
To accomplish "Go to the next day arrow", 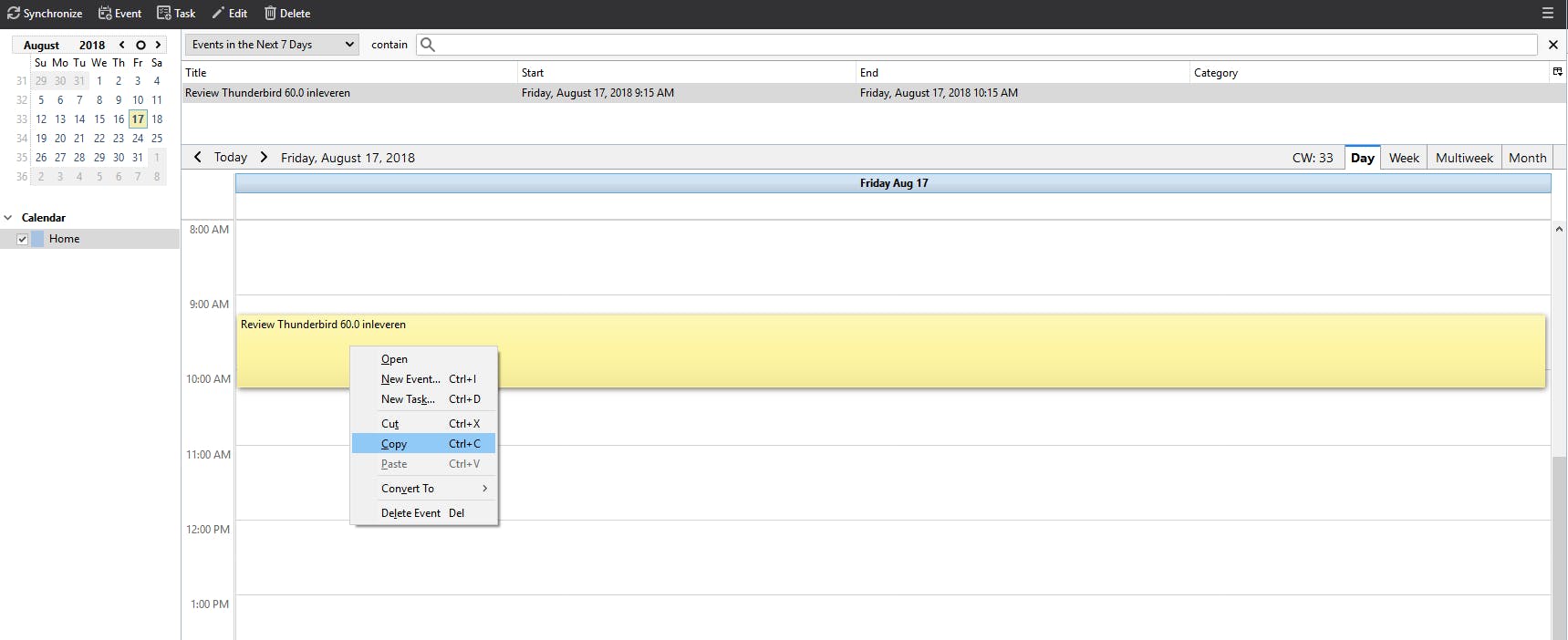I will (264, 158).
